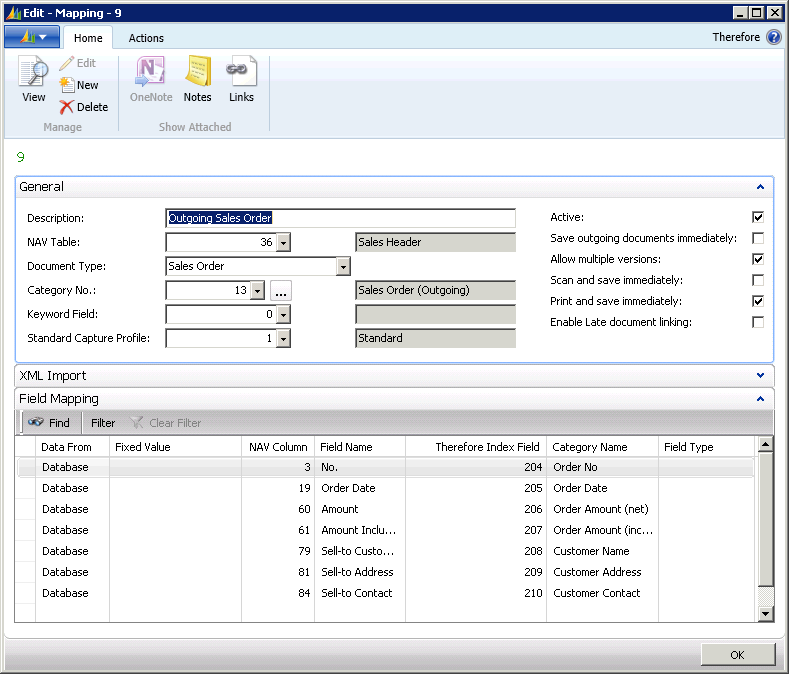
Task: Open attached Notes
Action: click(197, 73)
